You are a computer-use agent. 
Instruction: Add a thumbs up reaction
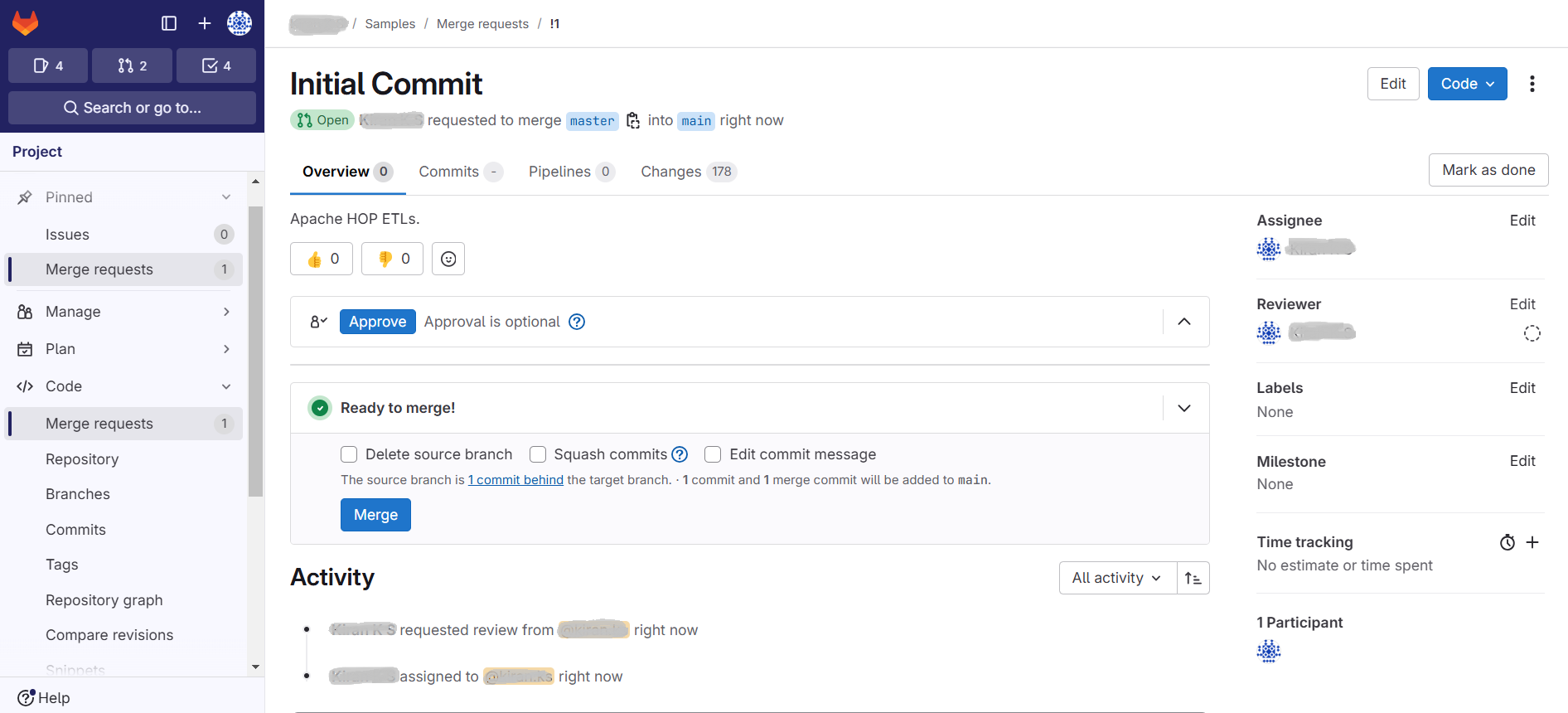[322, 259]
